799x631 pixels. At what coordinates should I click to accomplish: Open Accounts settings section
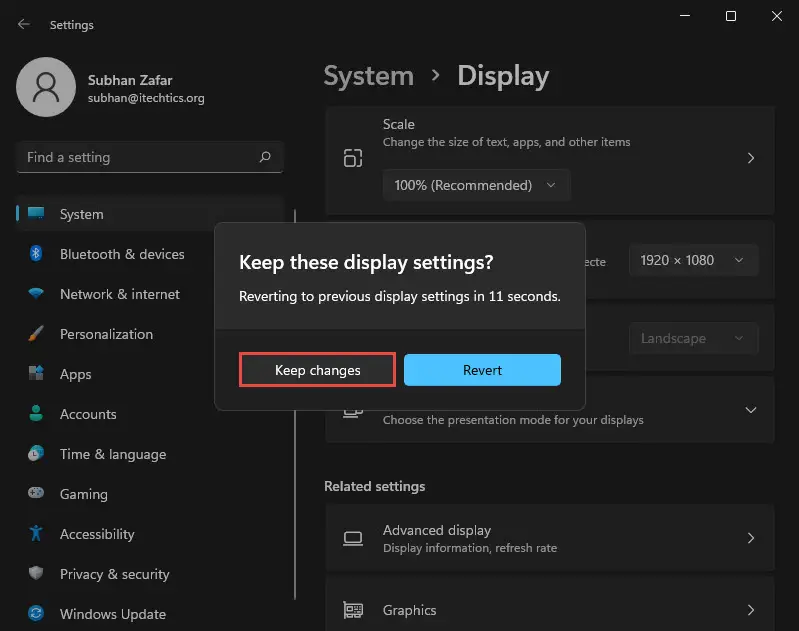pyautogui.click(x=88, y=414)
